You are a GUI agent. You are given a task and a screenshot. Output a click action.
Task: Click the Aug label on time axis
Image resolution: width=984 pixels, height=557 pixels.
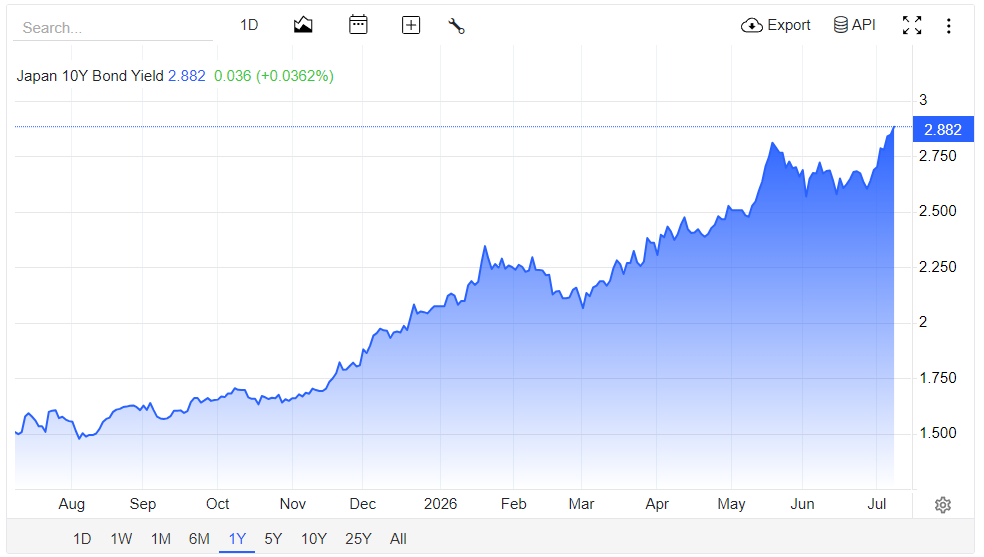coord(72,504)
